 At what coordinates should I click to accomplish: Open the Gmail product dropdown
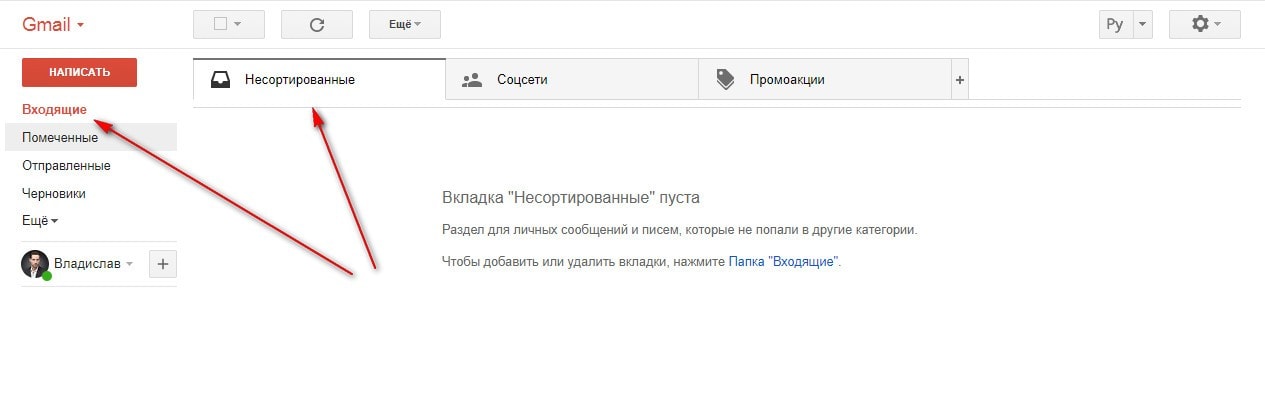53,25
